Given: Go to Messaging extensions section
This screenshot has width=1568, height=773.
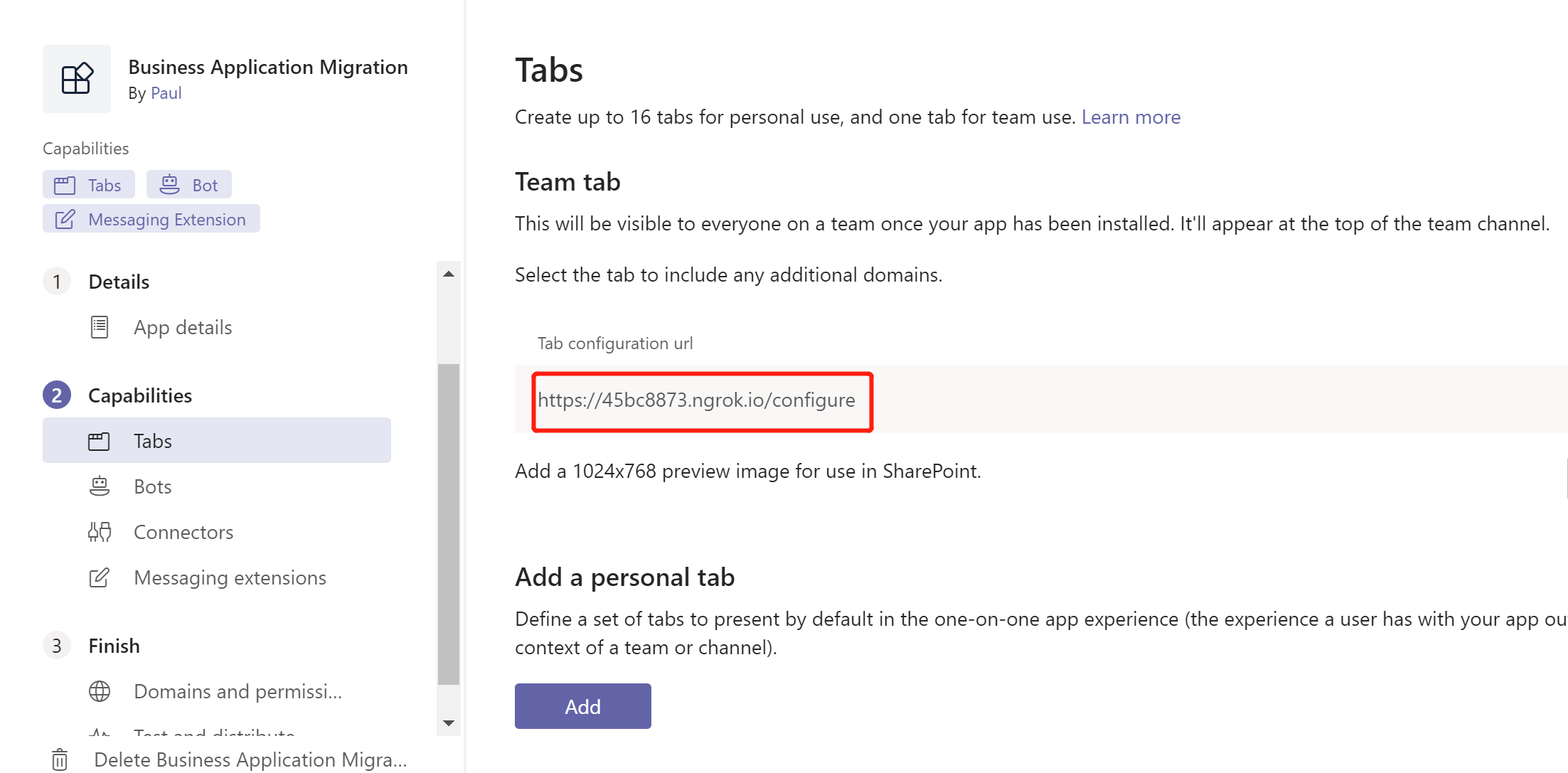Looking at the screenshot, I should coord(230,577).
